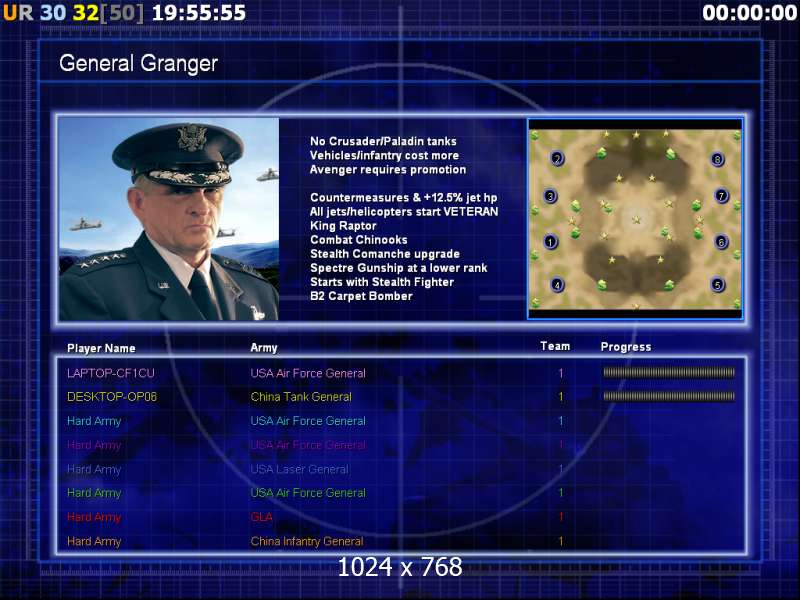Click the 'B2 Carpet Bomber' line
This screenshot has height=600, width=800.
361,296
